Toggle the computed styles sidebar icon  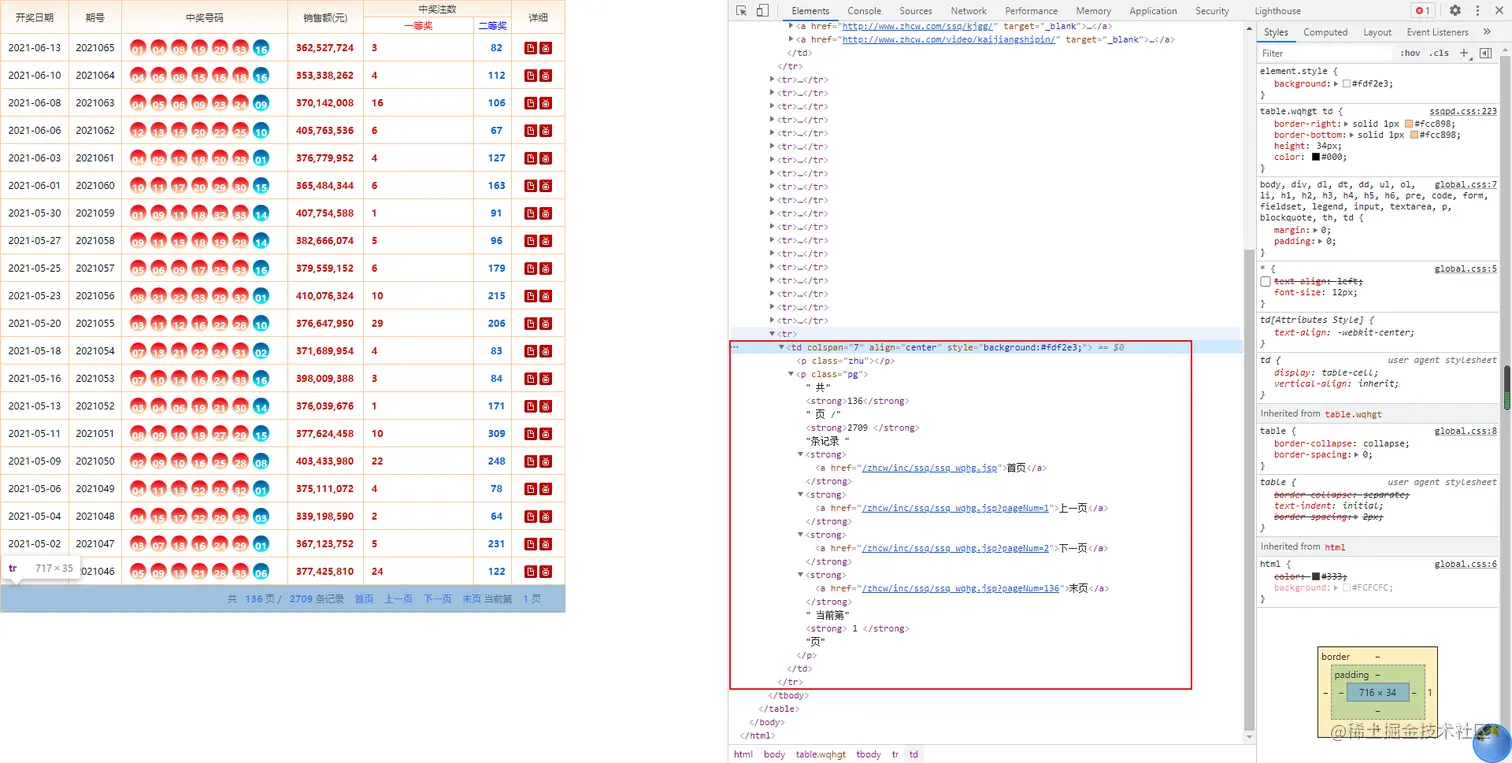(x=1485, y=53)
